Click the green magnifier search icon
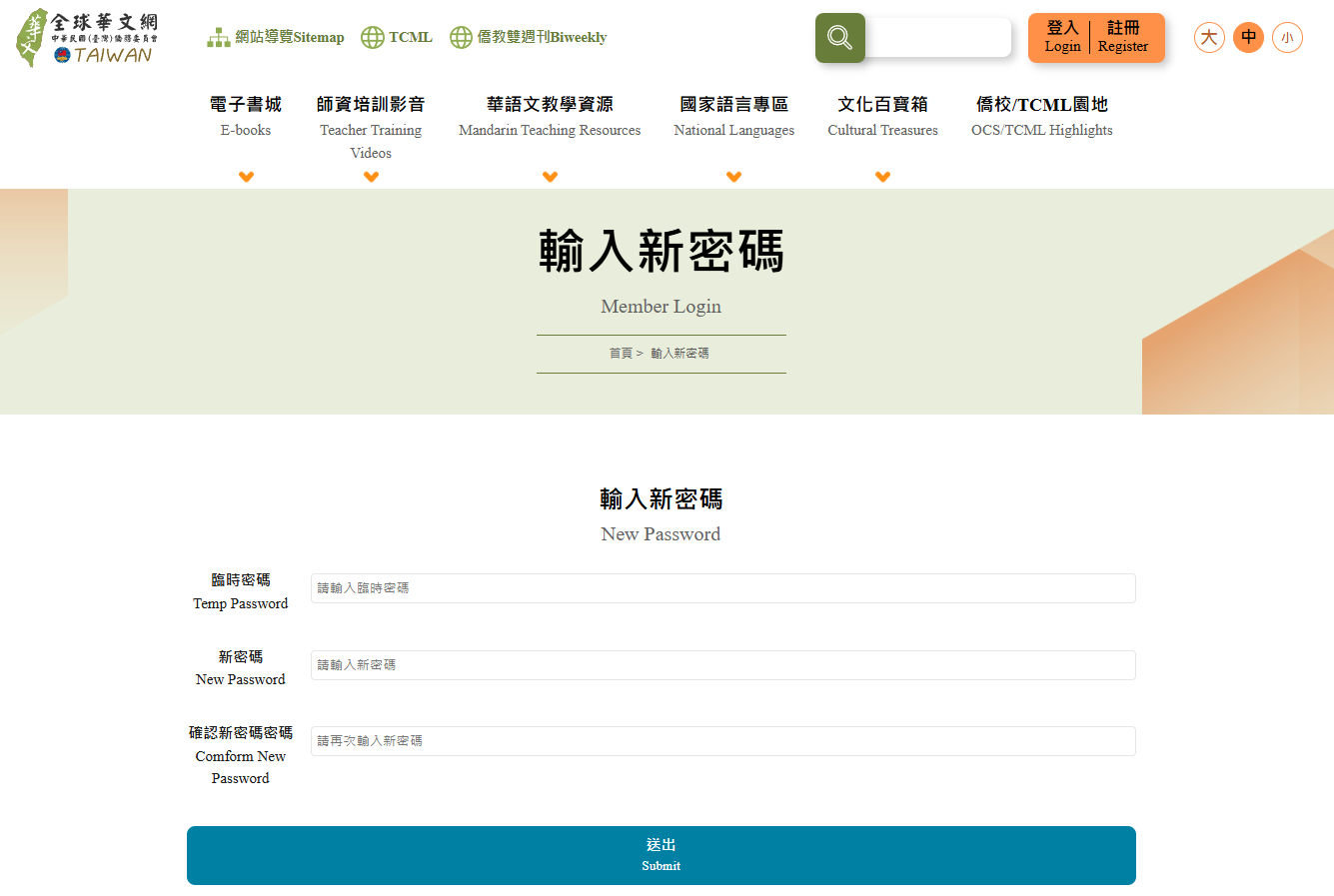 coord(839,38)
